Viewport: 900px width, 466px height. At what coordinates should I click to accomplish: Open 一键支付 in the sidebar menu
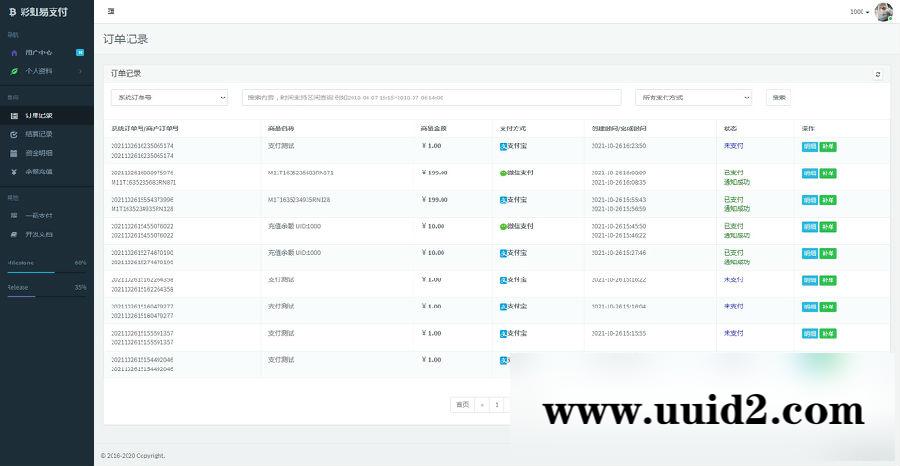[39, 215]
